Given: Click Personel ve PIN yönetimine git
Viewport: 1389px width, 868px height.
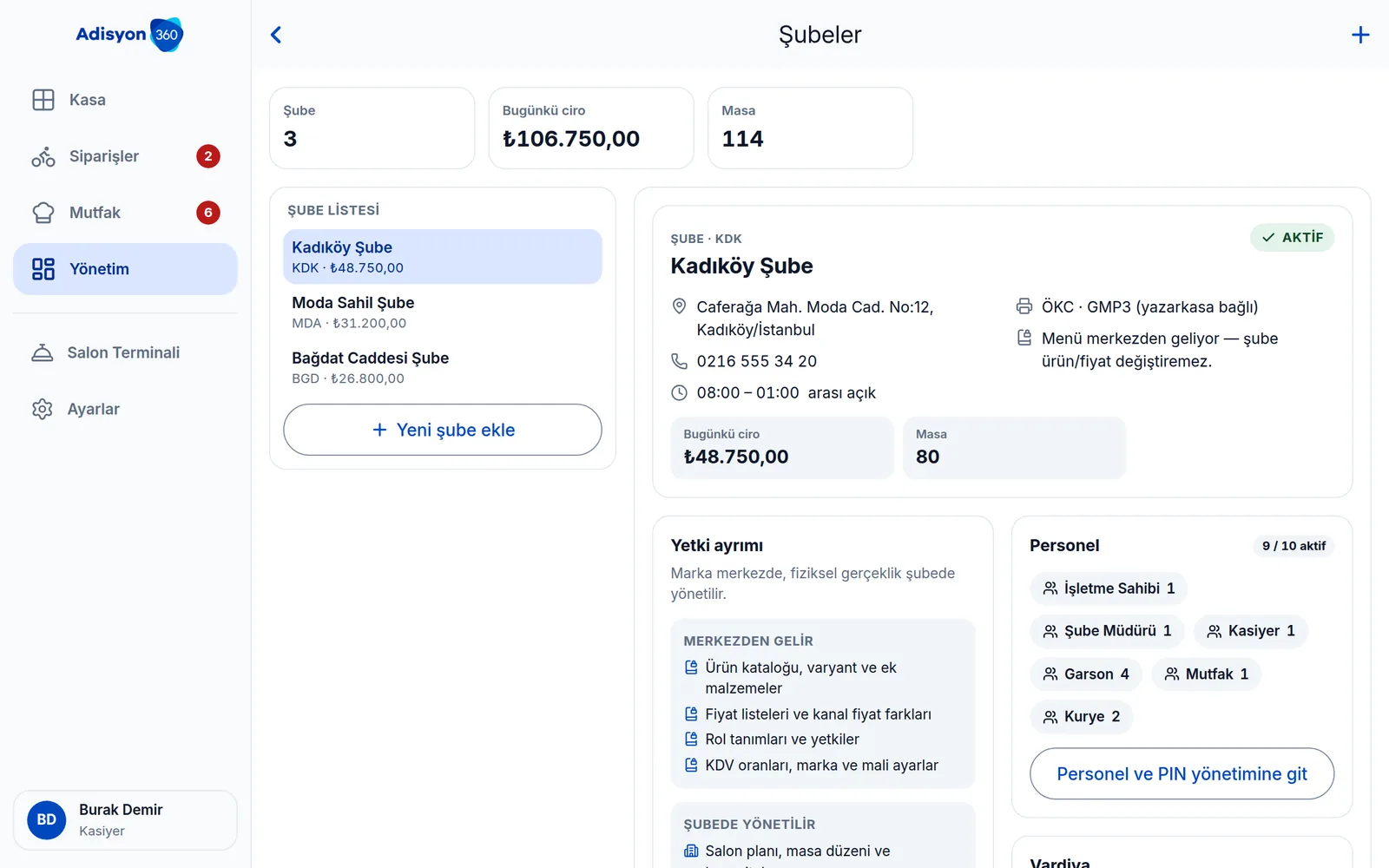Looking at the screenshot, I should click(1182, 773).
